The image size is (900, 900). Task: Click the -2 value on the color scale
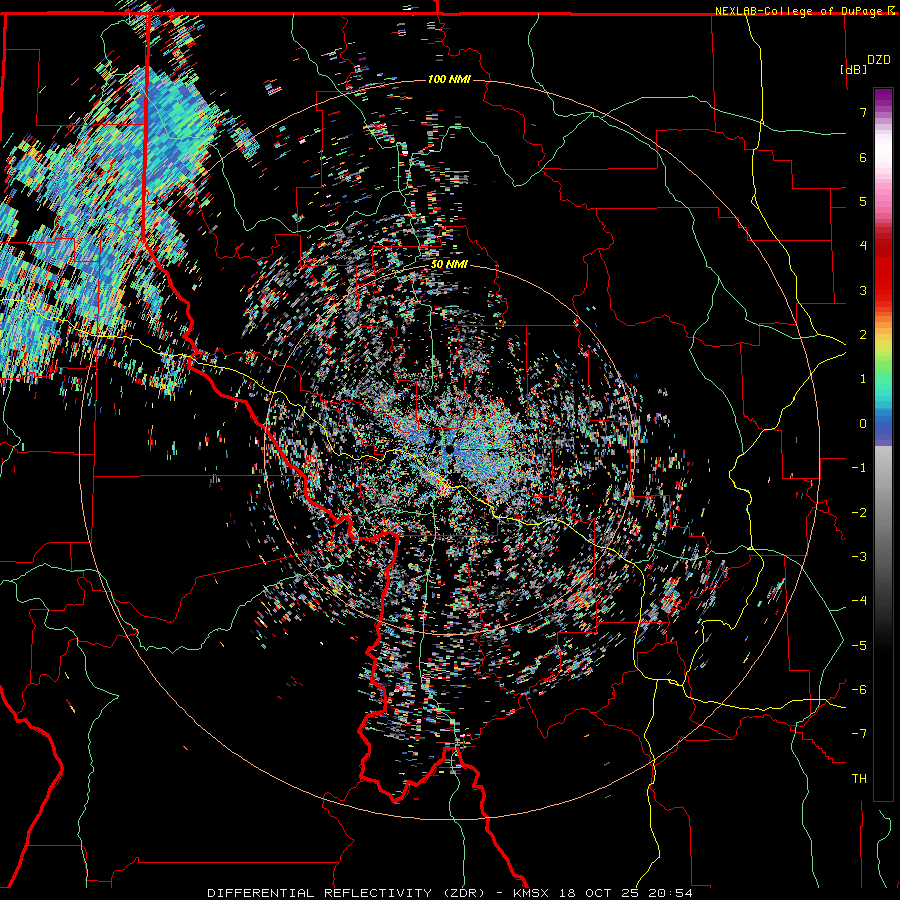pyautogui.click(x=859, y=513)
